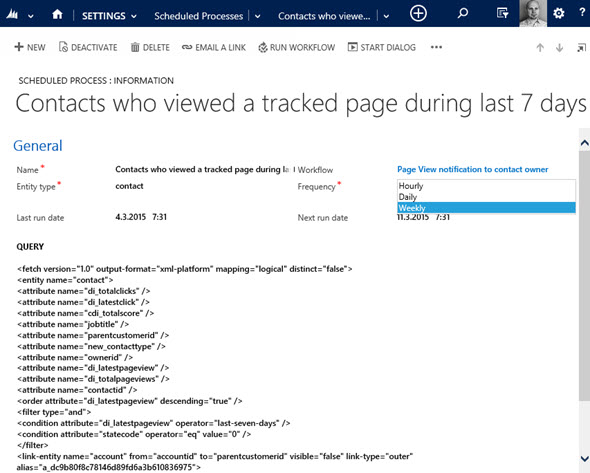Click the record title heading
The width and height of the screenshot is (590, 473).
pyautogui.click(x=301, y=103)
